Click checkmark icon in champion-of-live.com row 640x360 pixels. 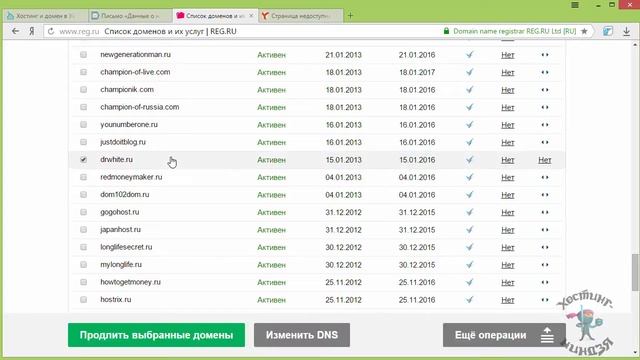[x=469, y=72]
